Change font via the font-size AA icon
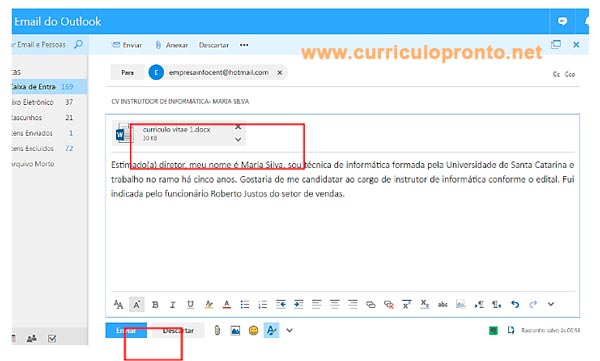Viewport: 600px width, 361px height. coord(118,304)
